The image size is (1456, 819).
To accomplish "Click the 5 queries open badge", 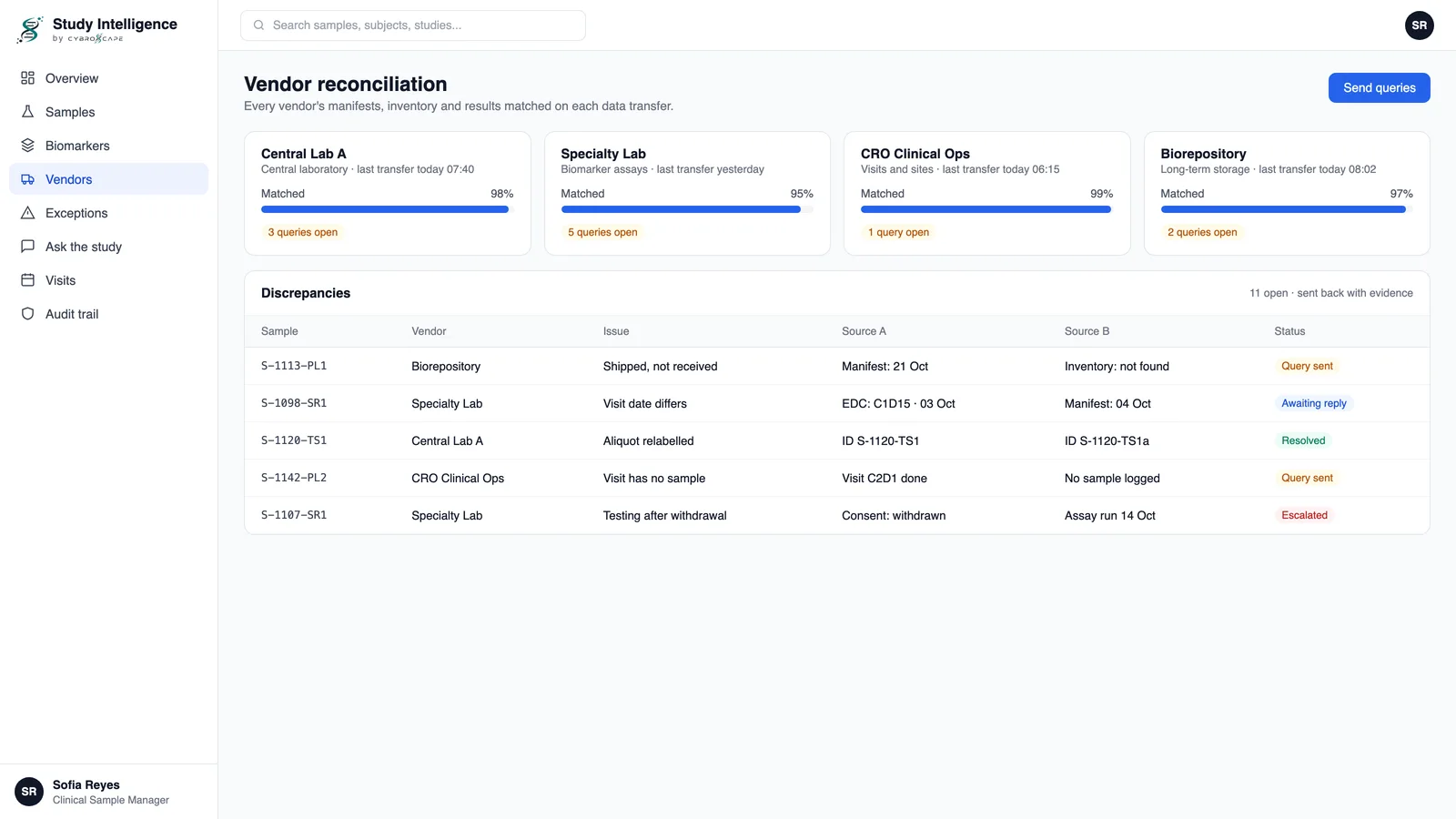I will 602,232.
